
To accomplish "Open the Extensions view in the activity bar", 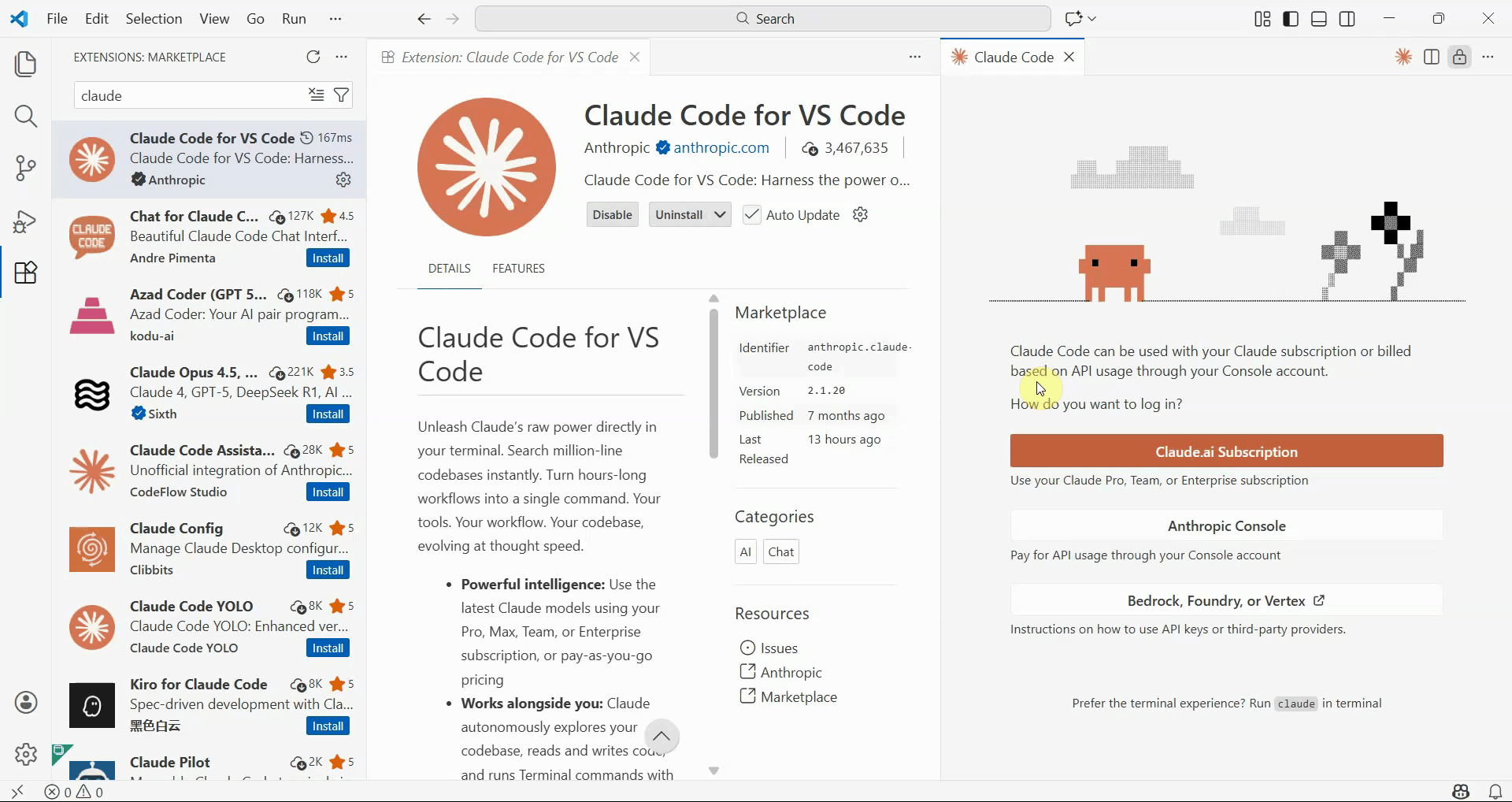I will [26, 273].
